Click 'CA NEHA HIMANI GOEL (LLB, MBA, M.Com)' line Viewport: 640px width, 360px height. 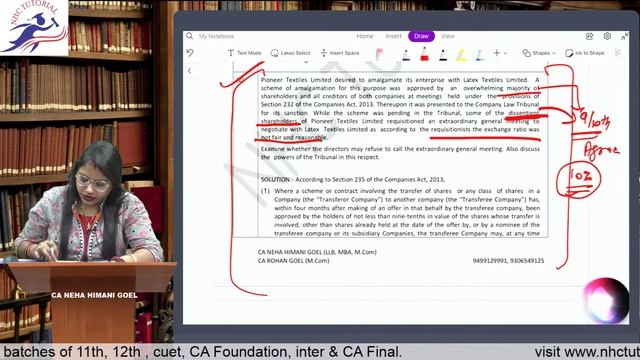pos(317,252)
